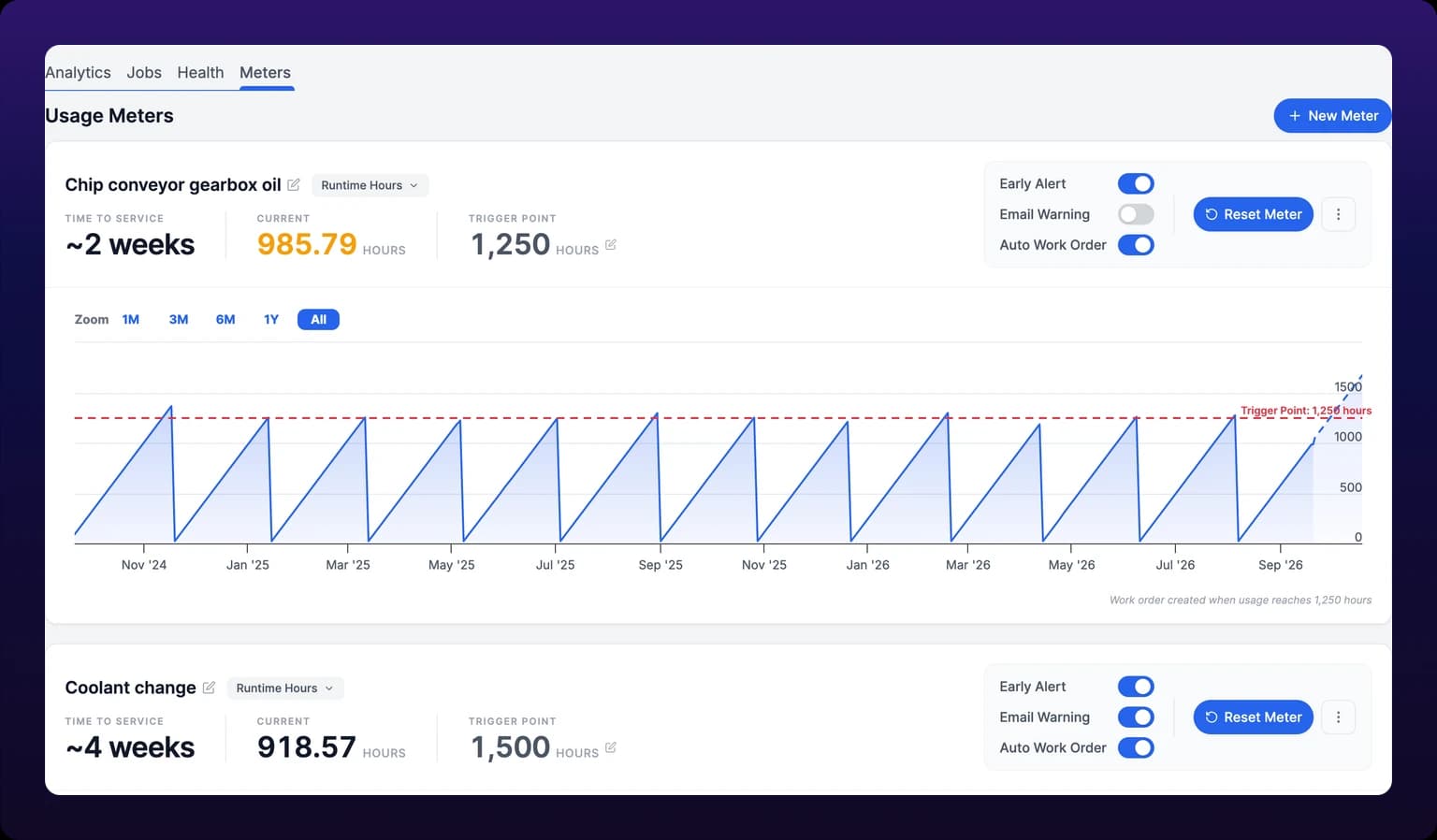Open Runtime Hours dropdown for Coolant change
Screen dimensions: 1437x840
click(284, 688)
